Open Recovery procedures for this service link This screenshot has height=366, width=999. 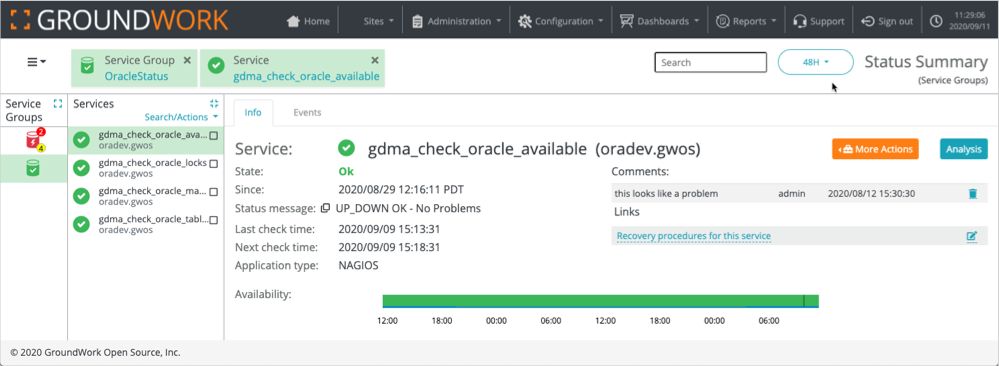[x=694, y=236]
